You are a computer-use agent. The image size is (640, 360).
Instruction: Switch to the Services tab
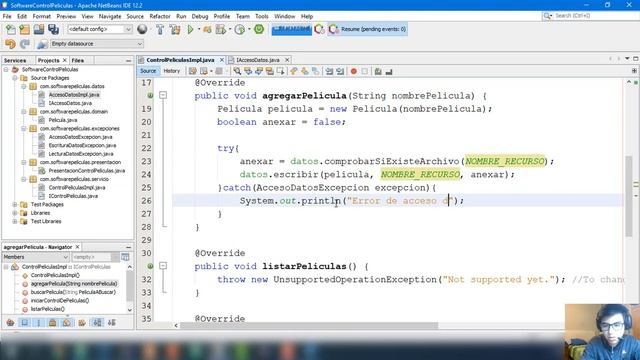click(x=15, y=60)
